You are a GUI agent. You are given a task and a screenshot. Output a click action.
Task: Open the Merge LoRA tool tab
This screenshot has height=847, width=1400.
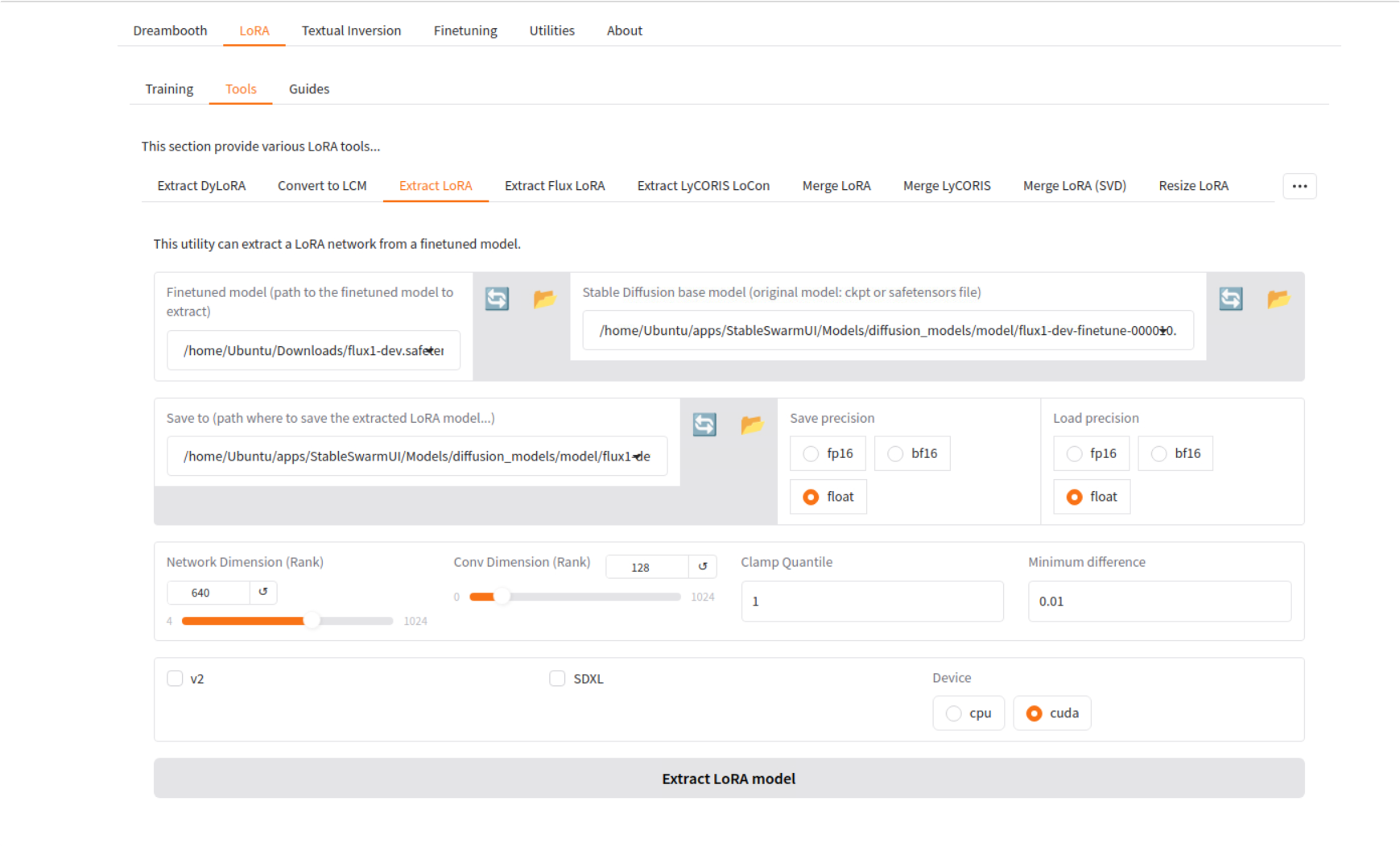click(836, 186)
